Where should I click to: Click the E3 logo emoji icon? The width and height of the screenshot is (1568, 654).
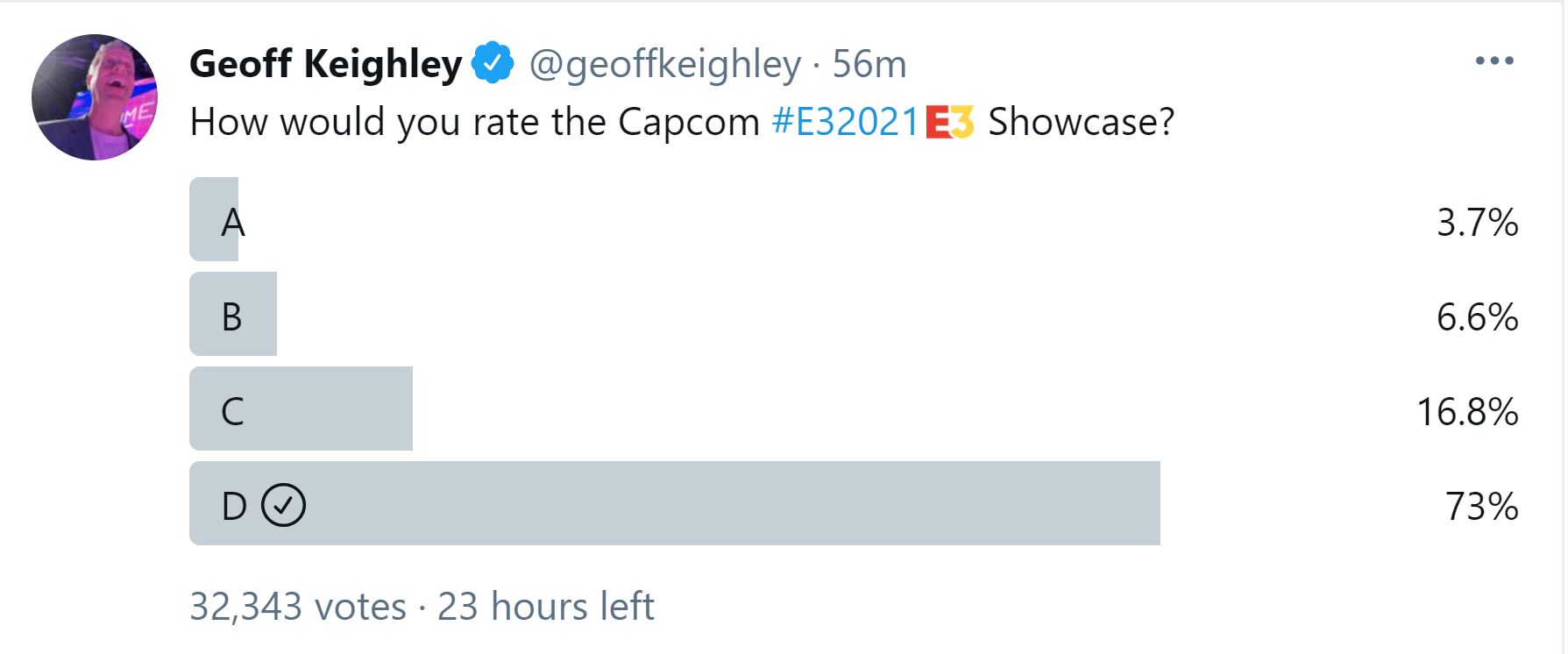pyautogui.click(x=950, y=123)
